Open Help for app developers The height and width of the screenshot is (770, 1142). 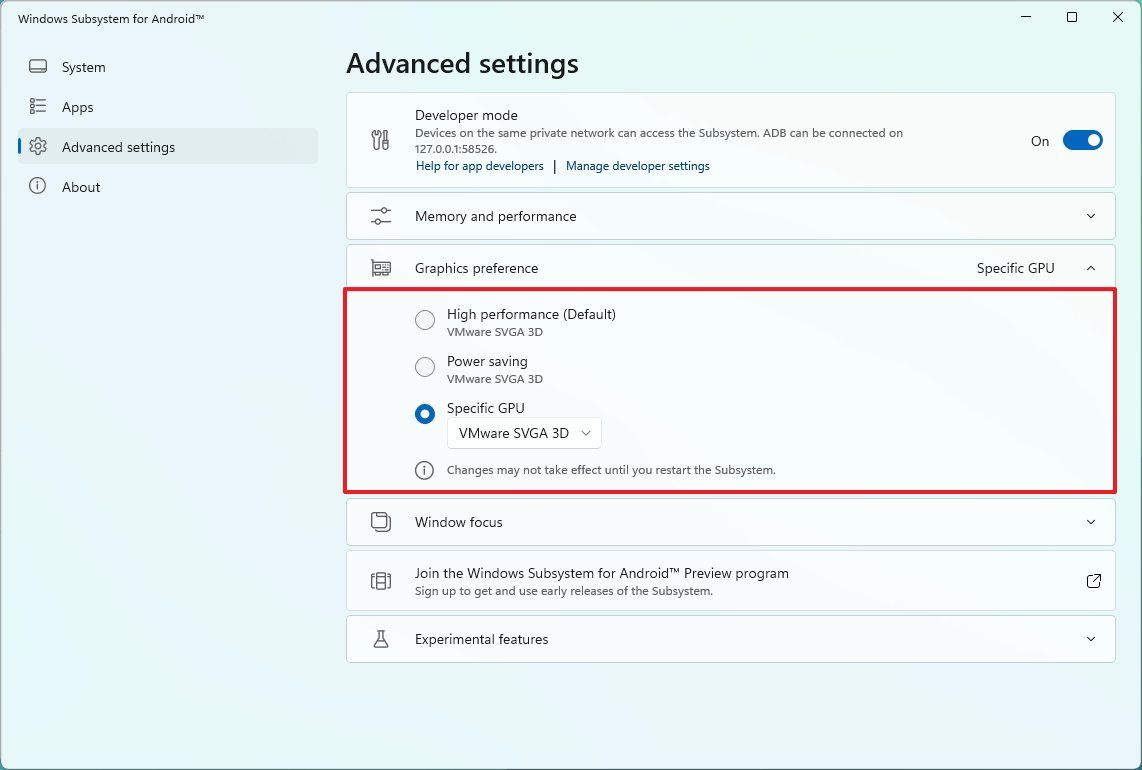(479, 165)
